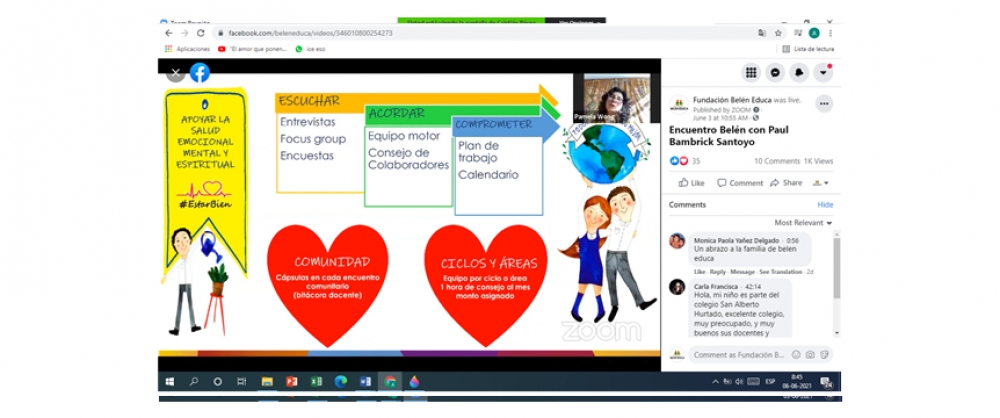Open Task View on the taskbar
The image size is (1000, 418).
coord(242,382)
